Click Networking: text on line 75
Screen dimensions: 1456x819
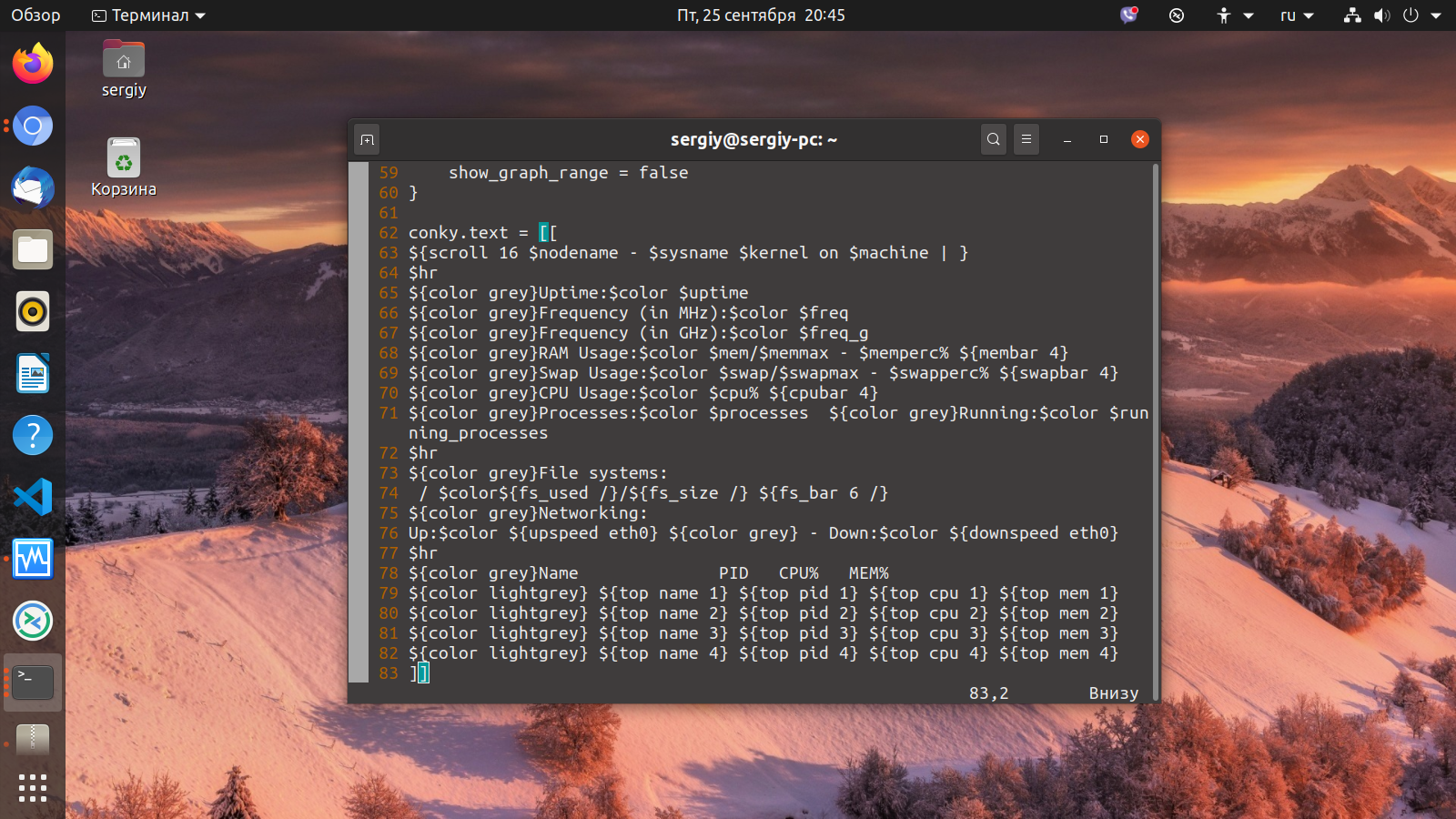pos(593,513)
